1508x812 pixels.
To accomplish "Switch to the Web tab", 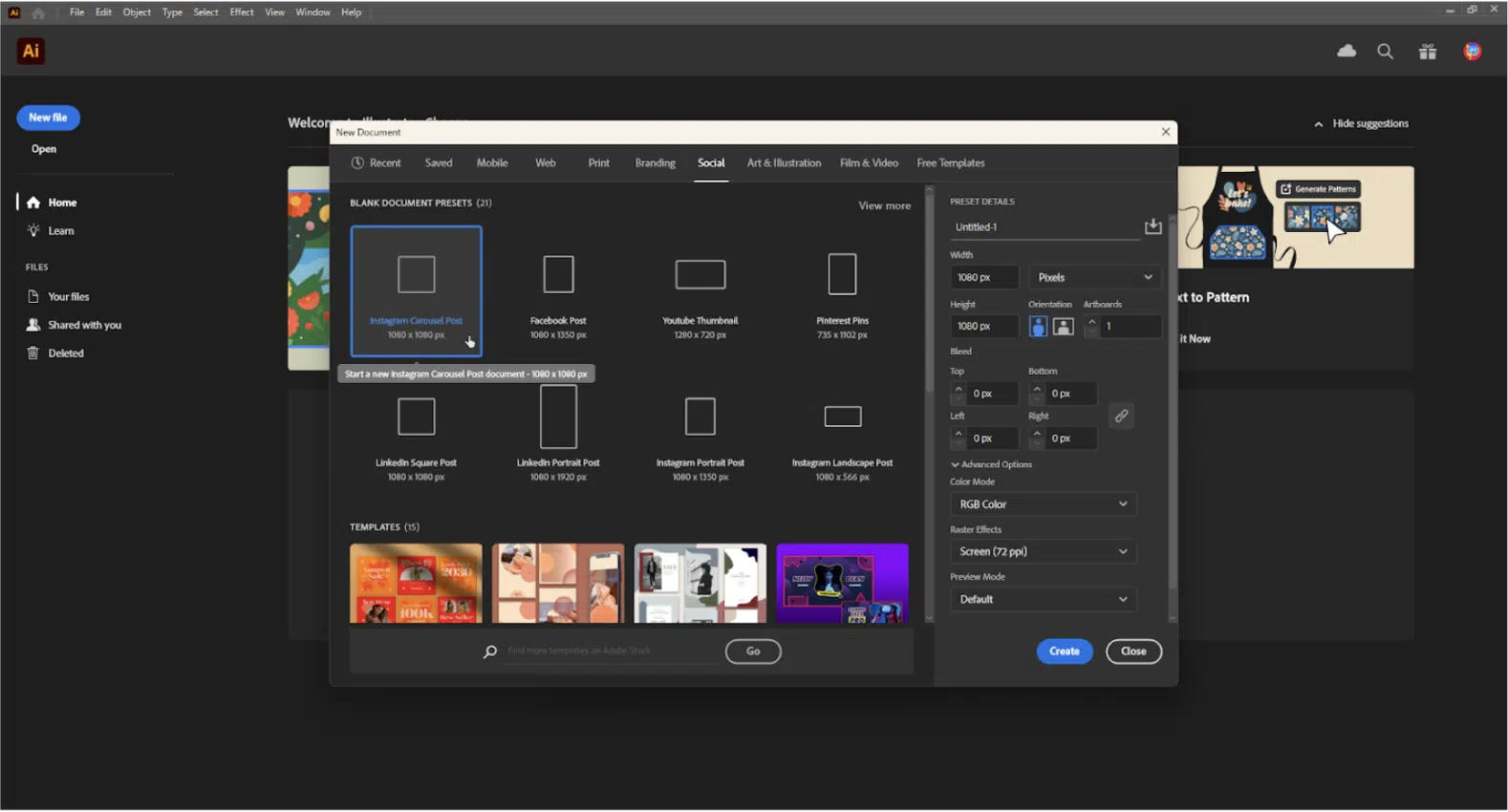I will [x=546, y=162].
